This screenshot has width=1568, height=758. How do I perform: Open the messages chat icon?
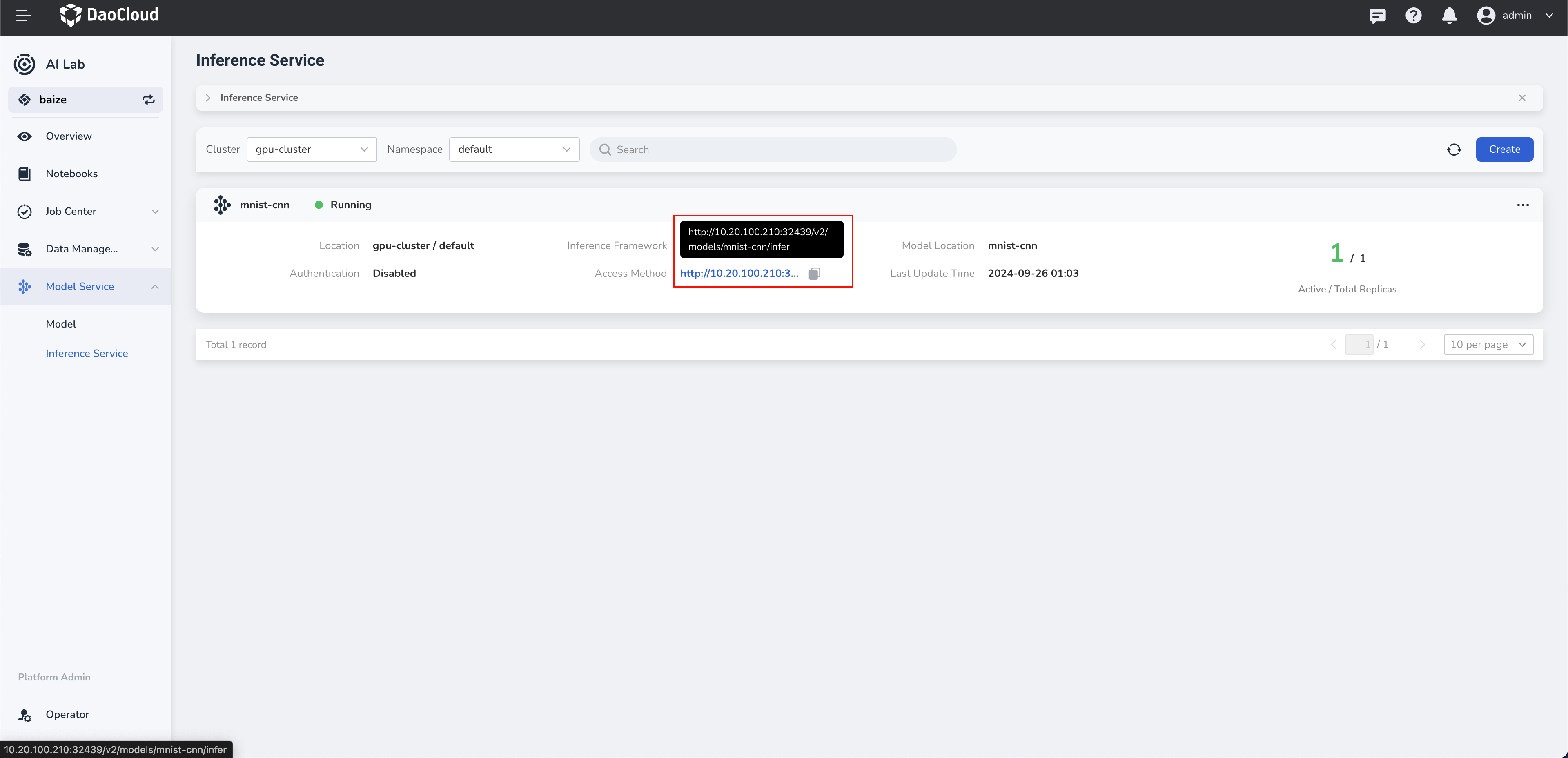(1377, 15)
